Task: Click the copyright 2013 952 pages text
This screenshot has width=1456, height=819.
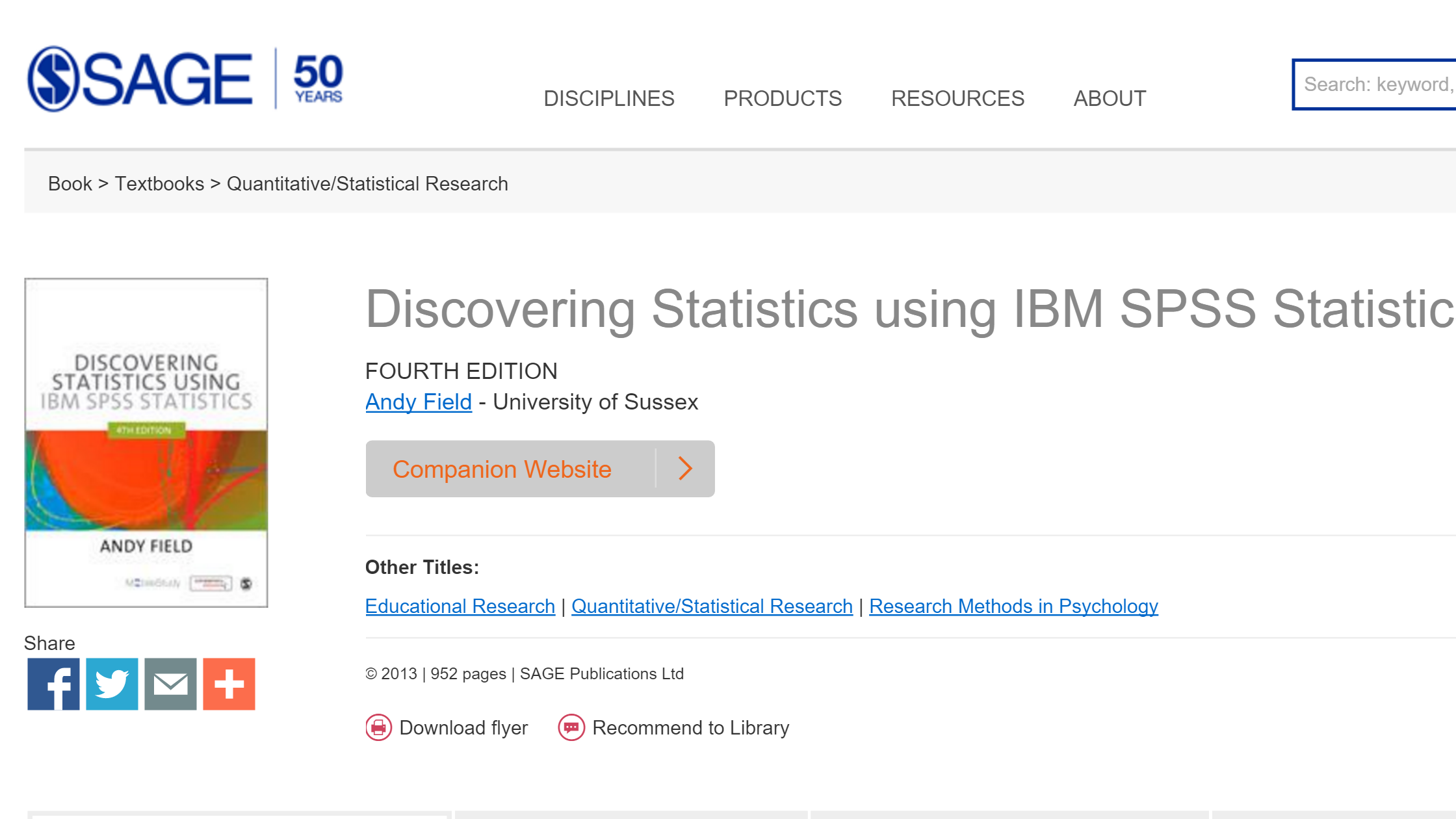Action: point(525,673)
